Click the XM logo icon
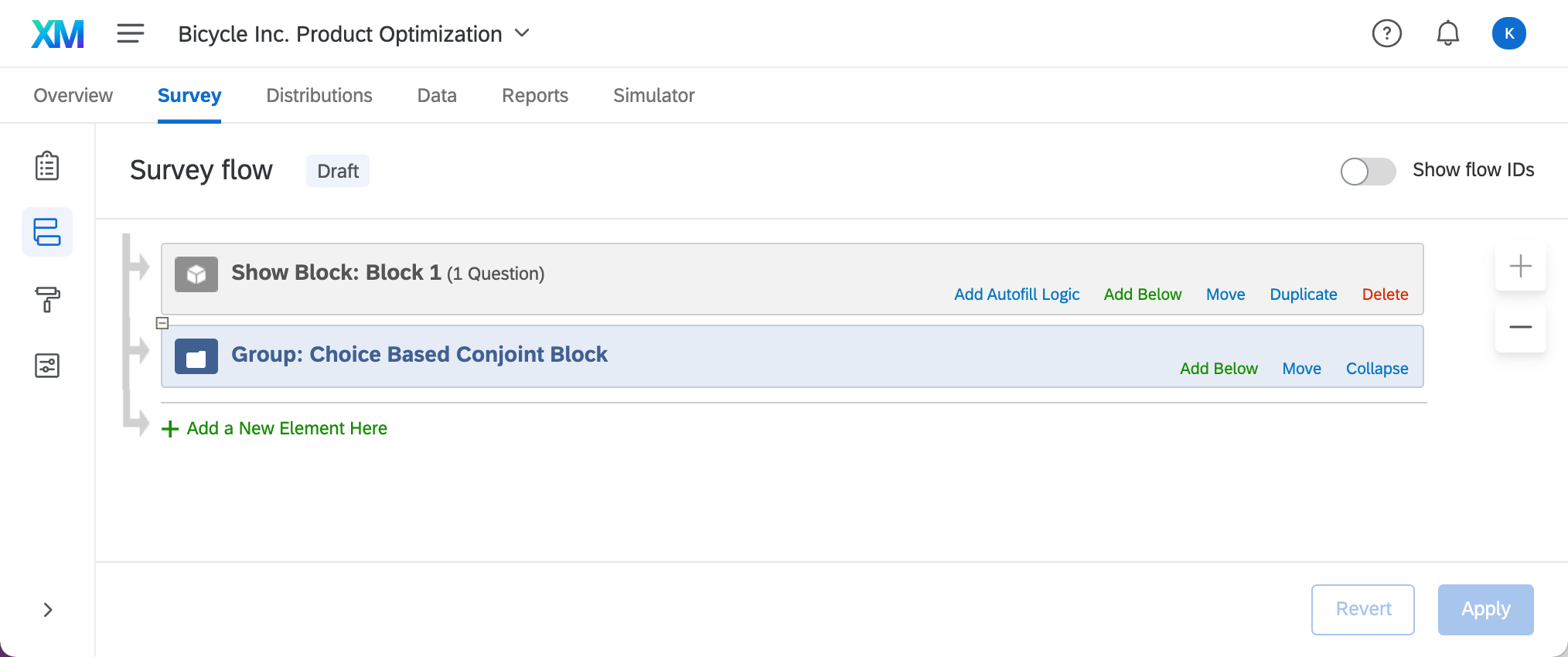This screenshot has height=657, width=1568. [57, 34]
